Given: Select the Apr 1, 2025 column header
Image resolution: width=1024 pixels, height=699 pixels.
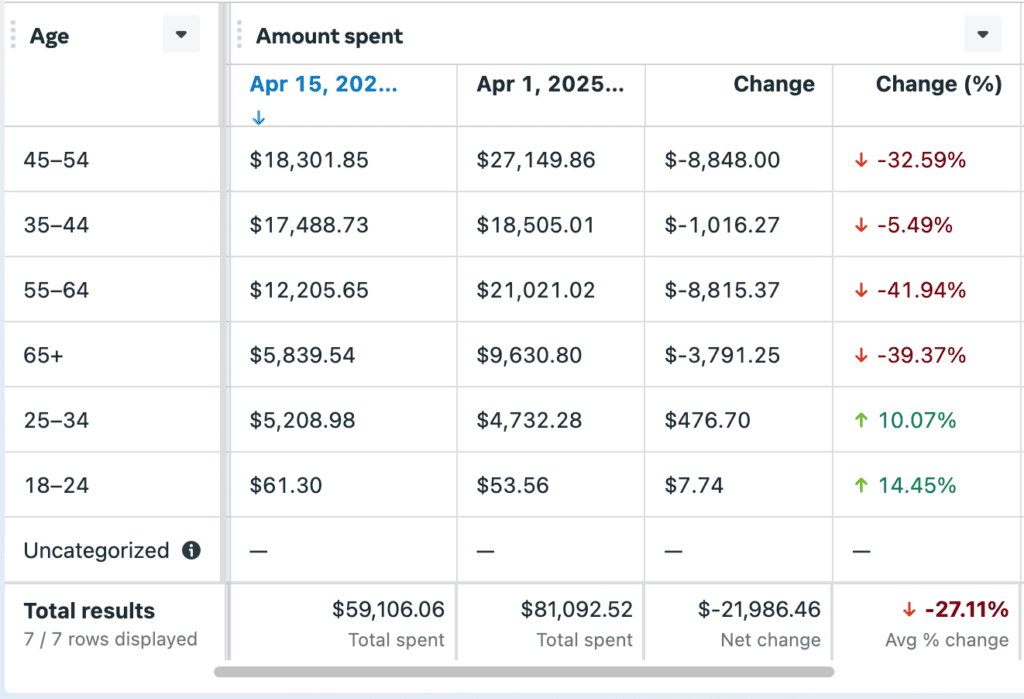Looking at the screenshot, I should (550, 84).
